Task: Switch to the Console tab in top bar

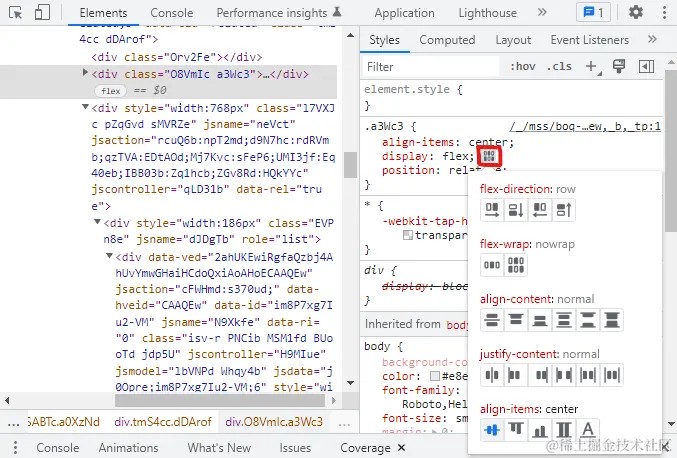Action: (x=171, y=13)
